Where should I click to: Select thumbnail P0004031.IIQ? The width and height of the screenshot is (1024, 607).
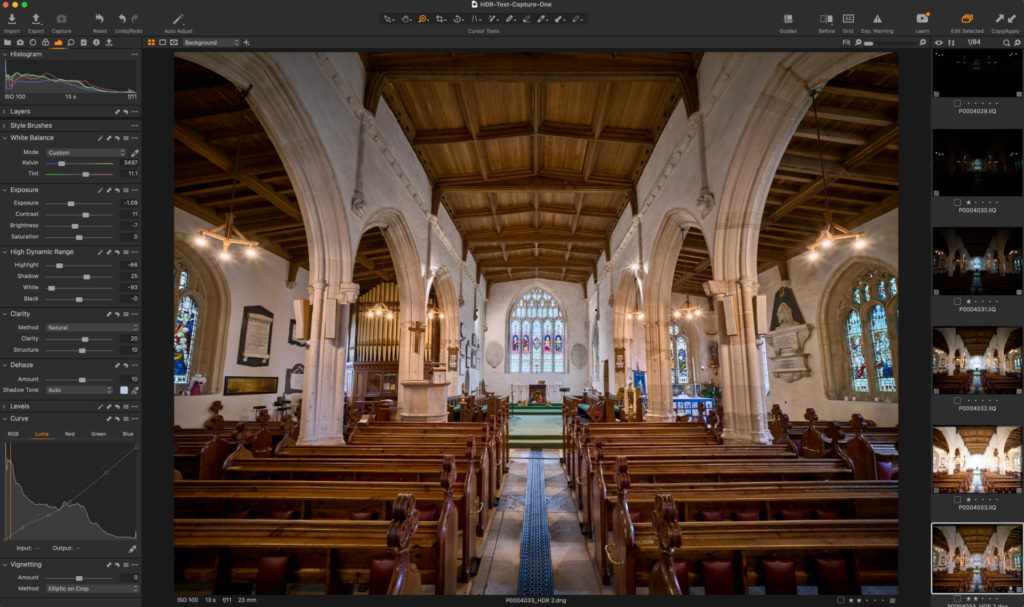pos(977,261)
